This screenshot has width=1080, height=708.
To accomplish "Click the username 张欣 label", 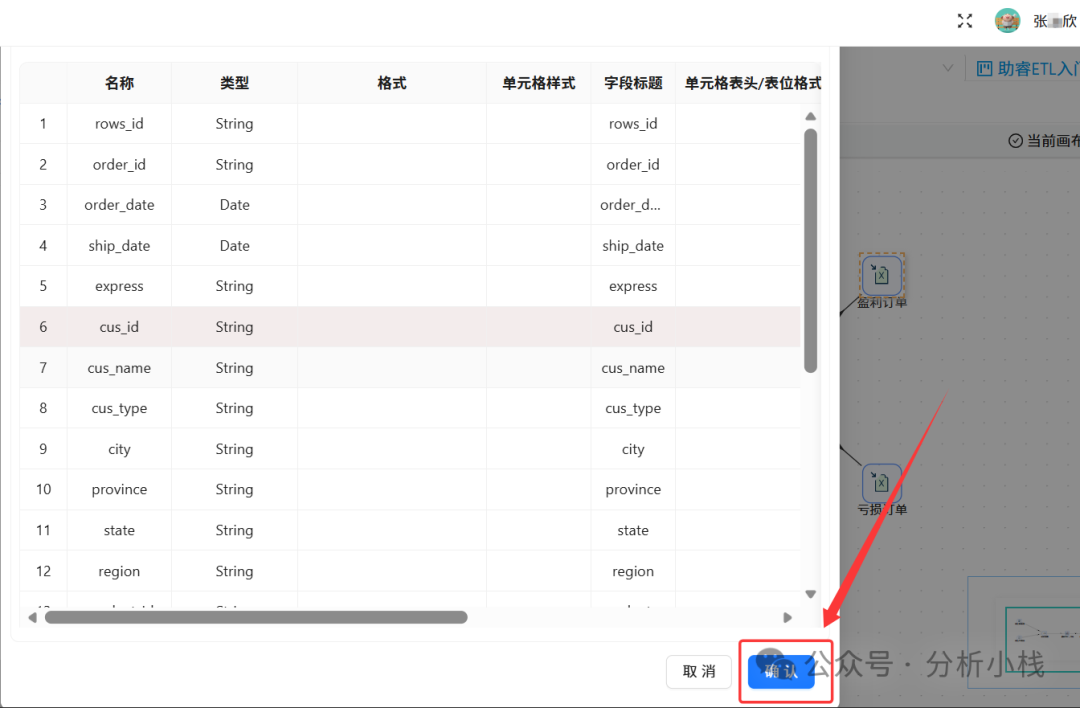I will [x=1055, y=21].
